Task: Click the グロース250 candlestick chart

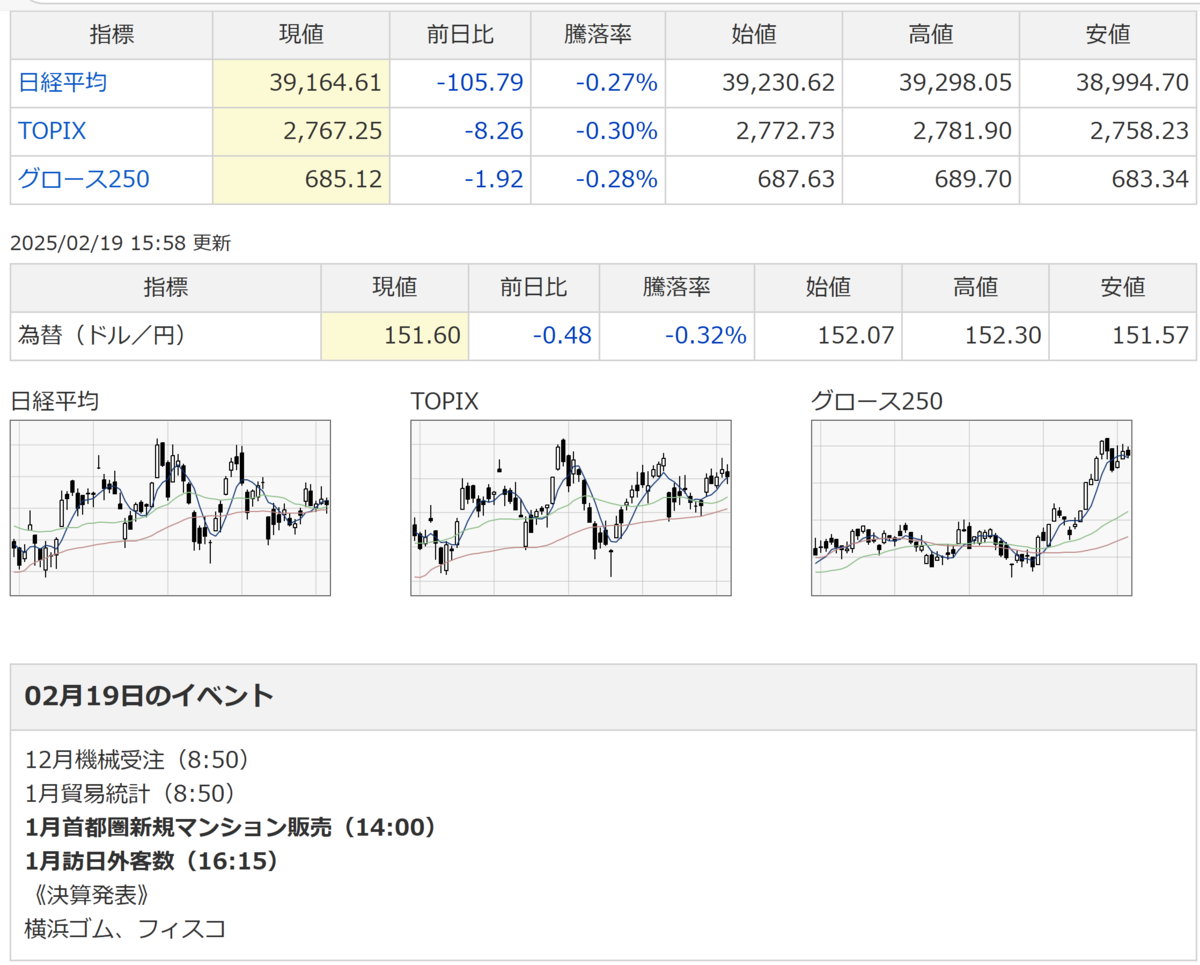Action: (972, 508)
